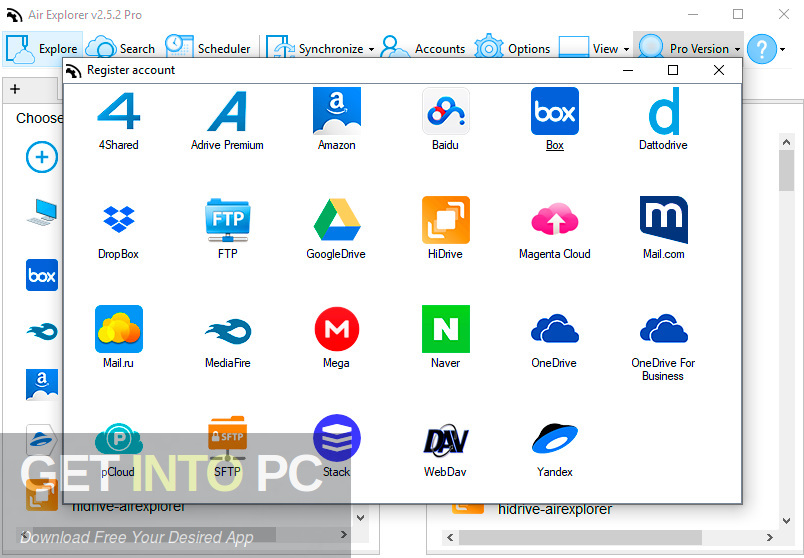Open the Search toolbar item
Viewport: 804px width, 558px height.
pos(120,49)
